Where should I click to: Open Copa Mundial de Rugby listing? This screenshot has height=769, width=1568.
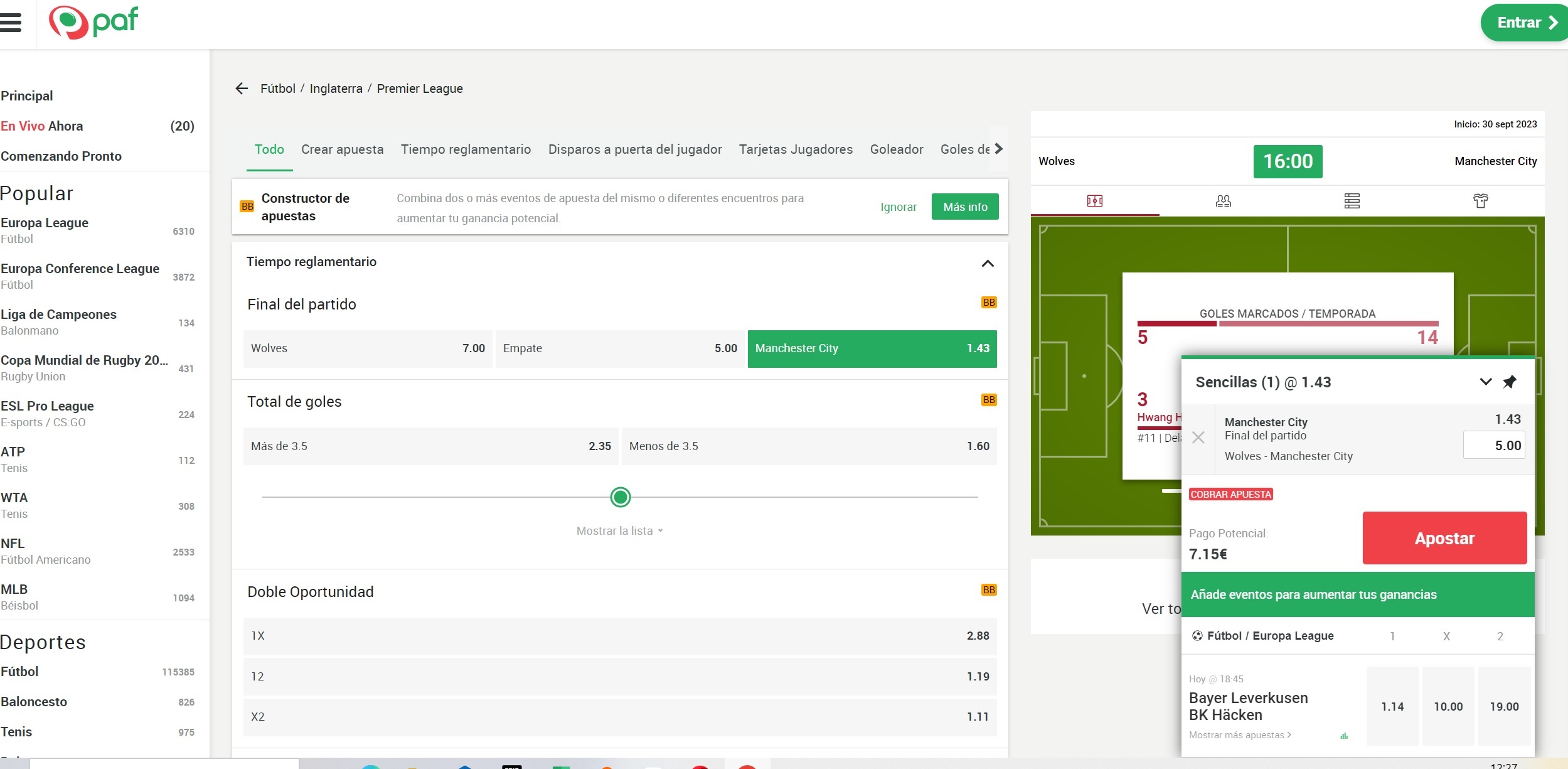pyautogui.click(x=97, y=368)
